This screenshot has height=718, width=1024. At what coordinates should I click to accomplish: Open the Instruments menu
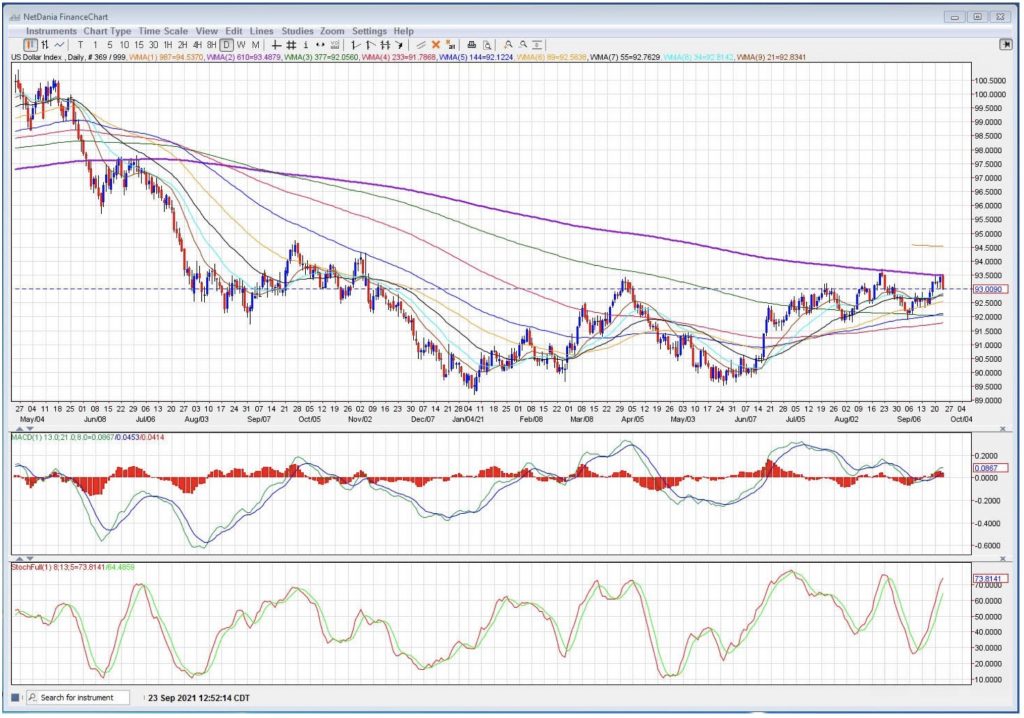(51, 31)
